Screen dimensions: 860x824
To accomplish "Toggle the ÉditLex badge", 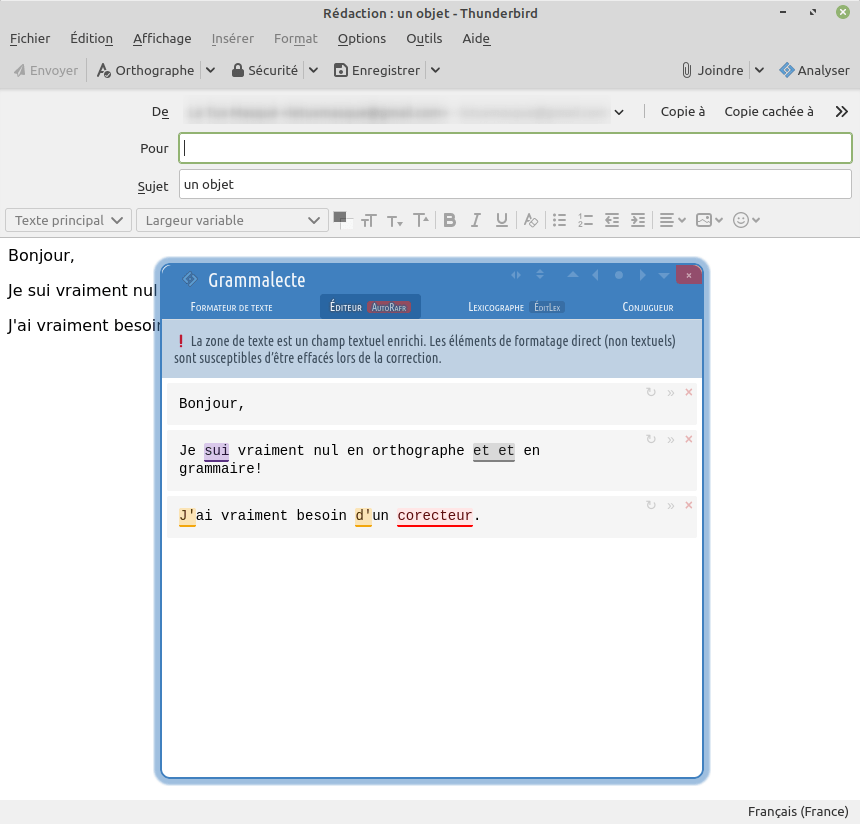I will click(x=547, y=307).
